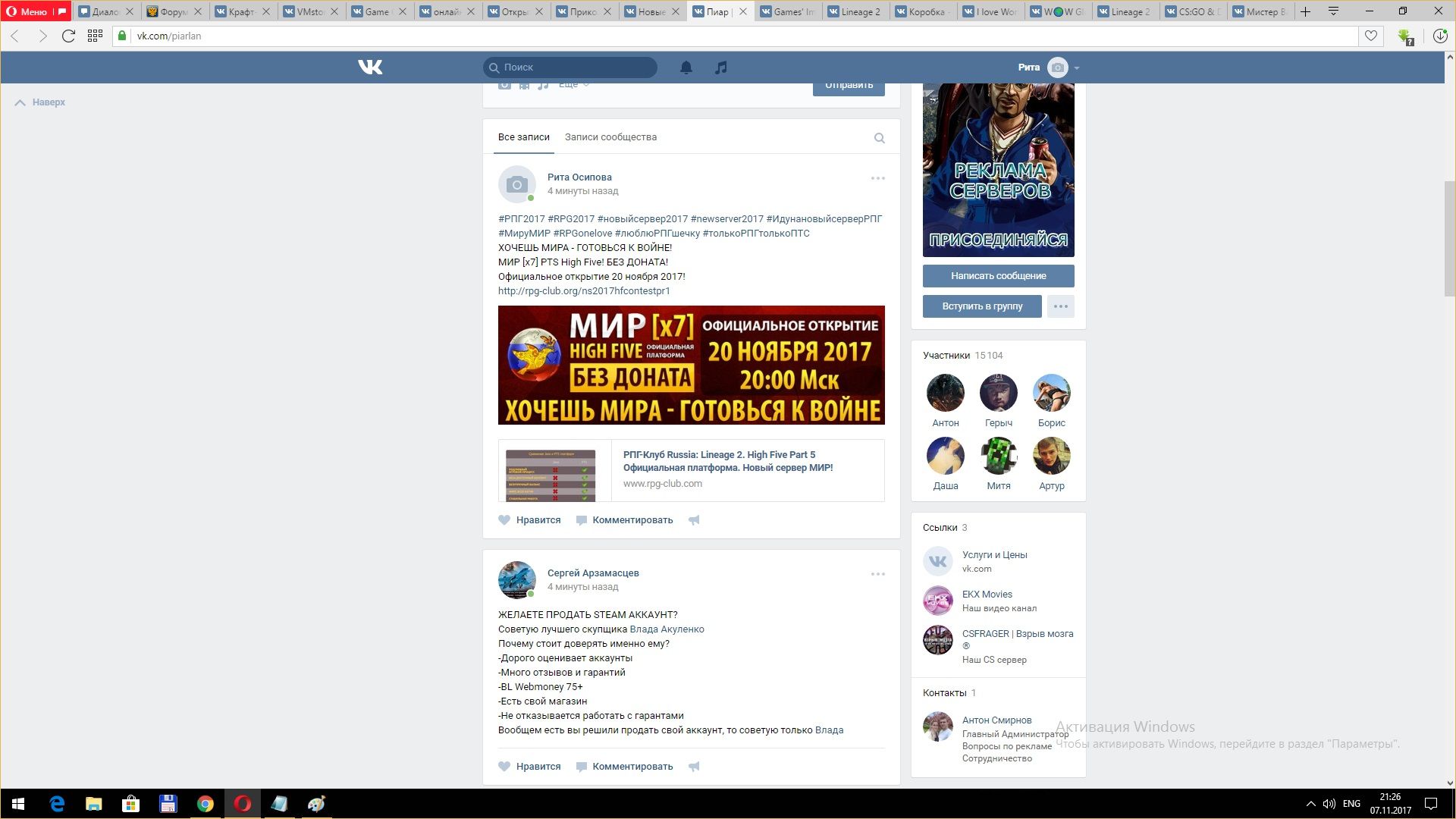Image resolution: width=1456 pixels, height=819 pixels.
Task: Click the wall search magnifier icon
Action: pos(879,138)
